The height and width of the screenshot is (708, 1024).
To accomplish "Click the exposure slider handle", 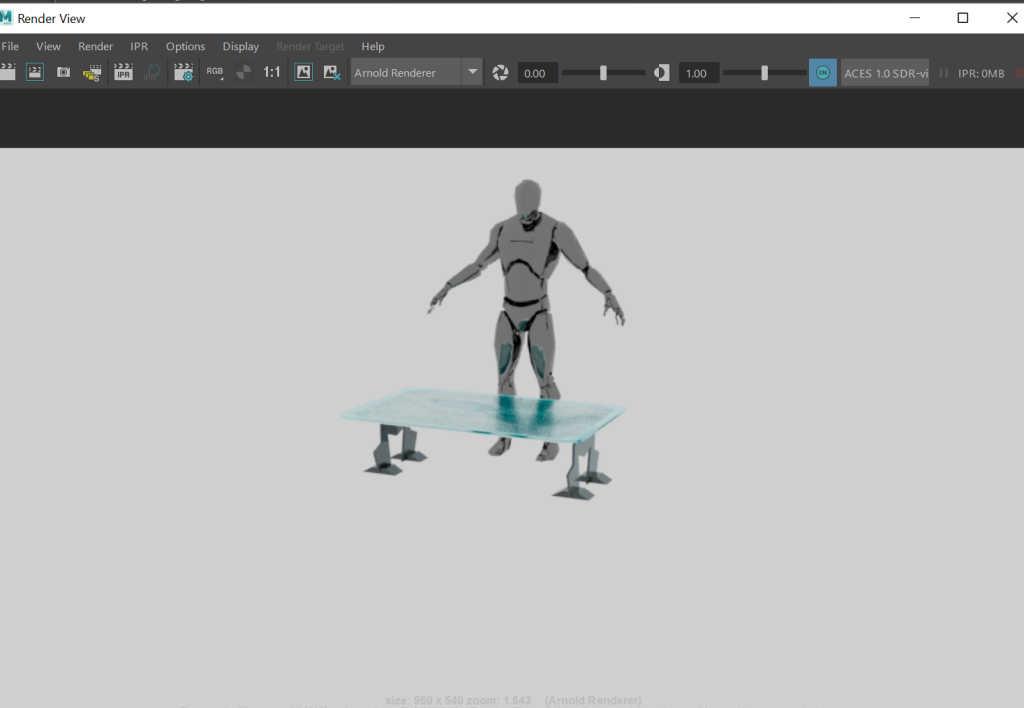I will point(603,73).
